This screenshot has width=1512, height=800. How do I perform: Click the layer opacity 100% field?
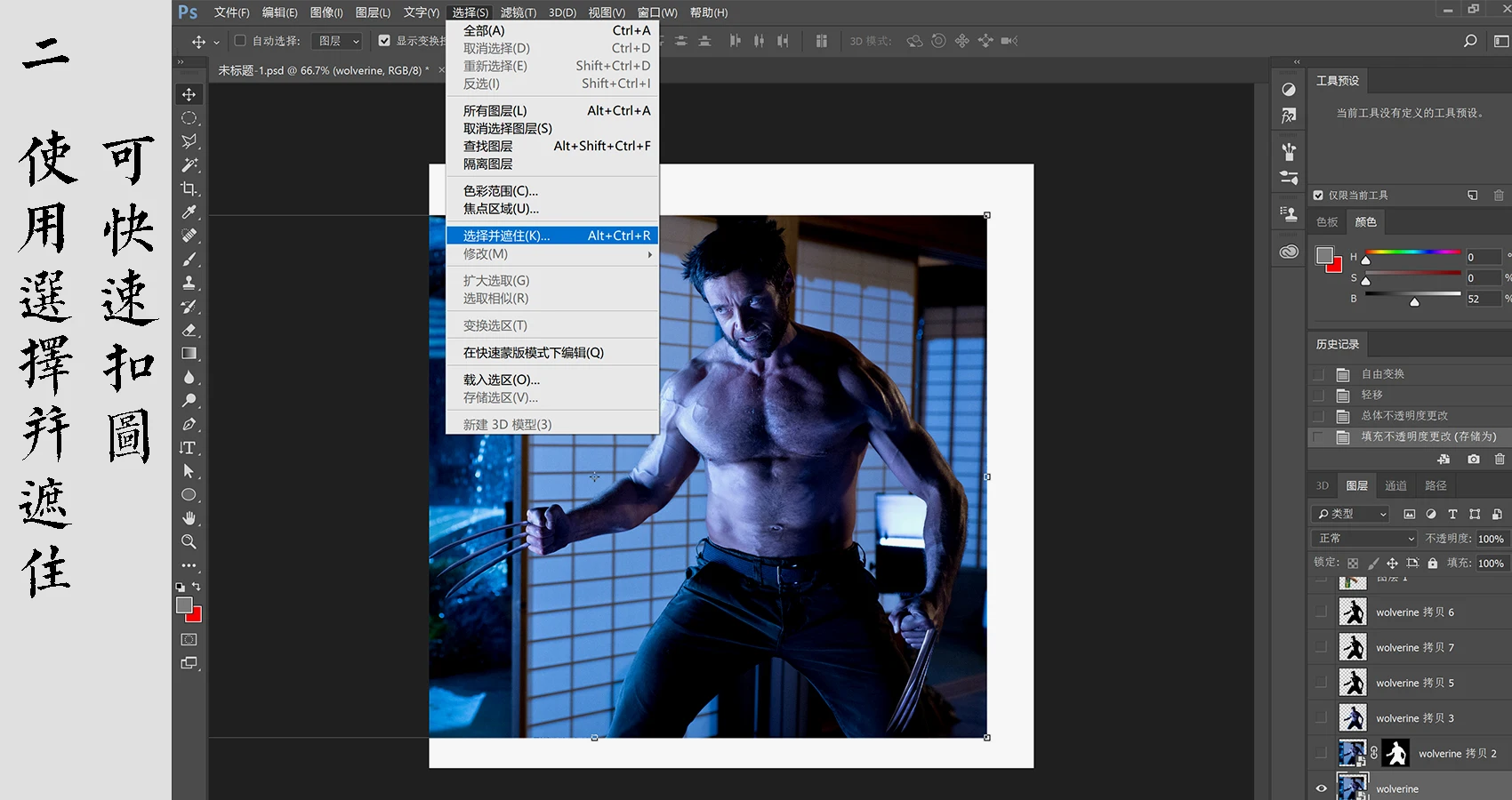coord(1491,539)
